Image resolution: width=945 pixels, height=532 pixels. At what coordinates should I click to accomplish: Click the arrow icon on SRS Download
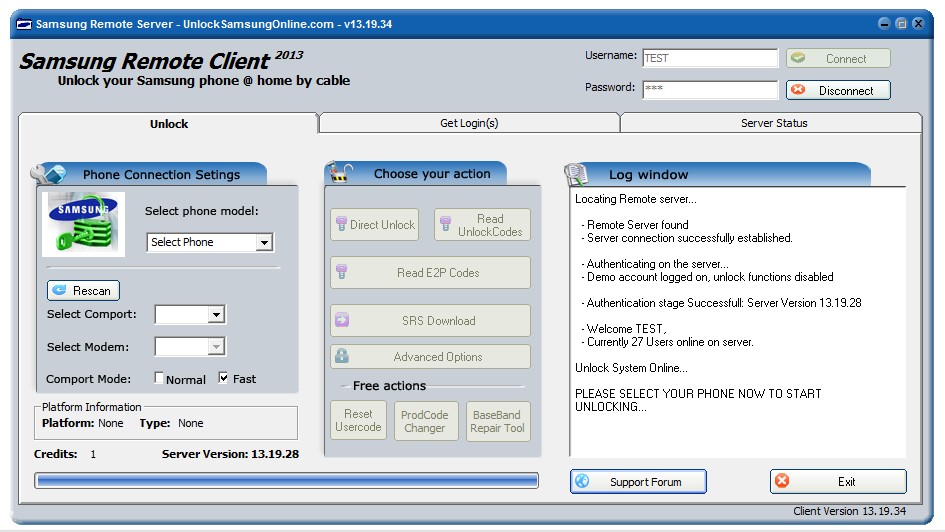point(342,320)
